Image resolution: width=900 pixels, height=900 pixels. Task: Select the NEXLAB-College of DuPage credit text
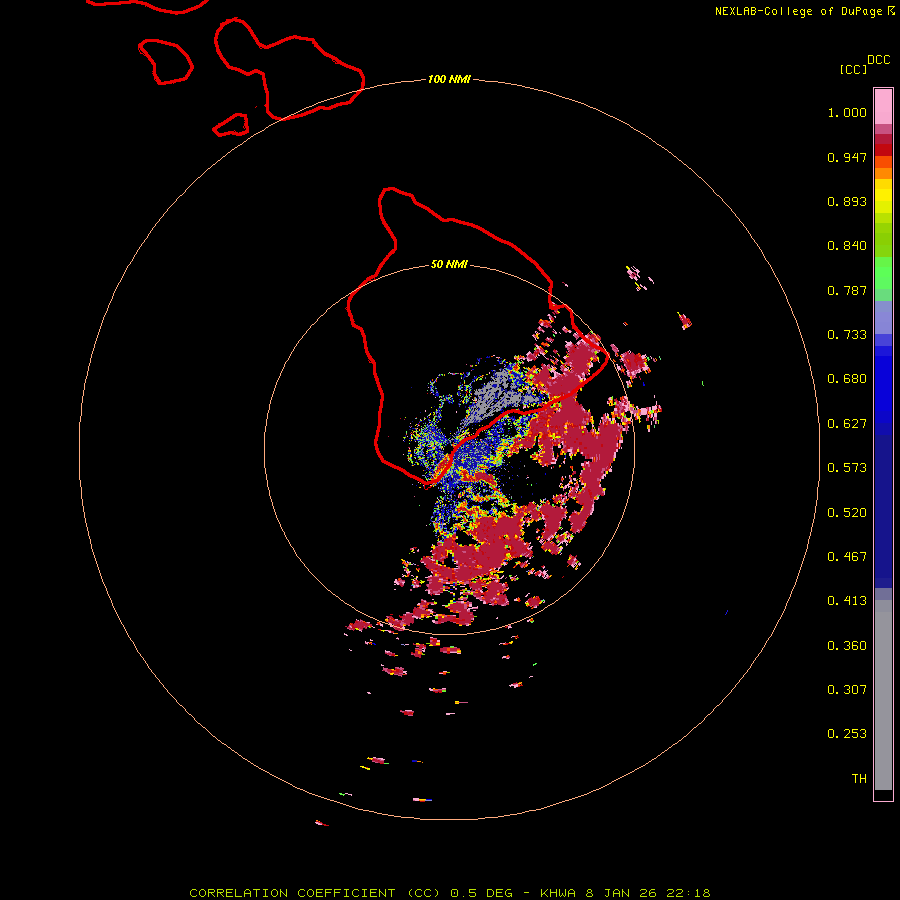click(800, 11)
